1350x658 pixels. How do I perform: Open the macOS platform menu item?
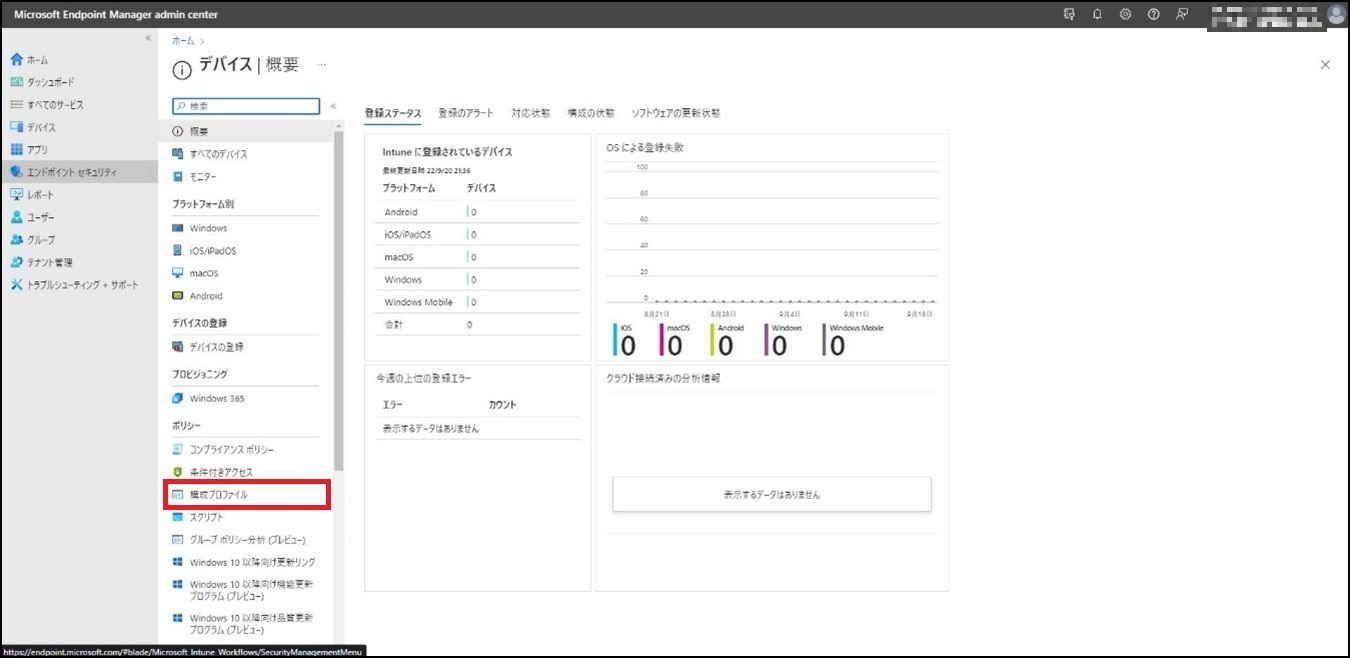tap(246, 273)
